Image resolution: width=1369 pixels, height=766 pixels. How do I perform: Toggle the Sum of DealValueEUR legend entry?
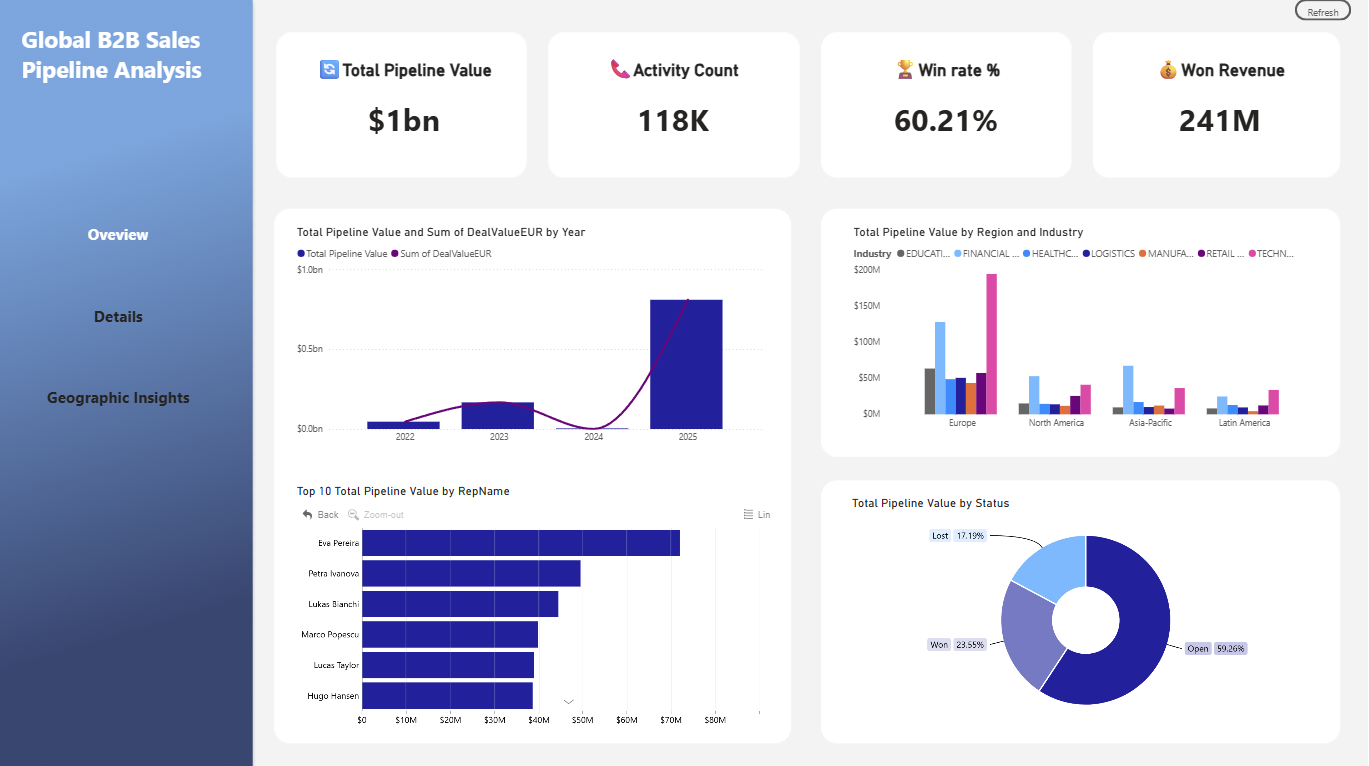(442, 254)
